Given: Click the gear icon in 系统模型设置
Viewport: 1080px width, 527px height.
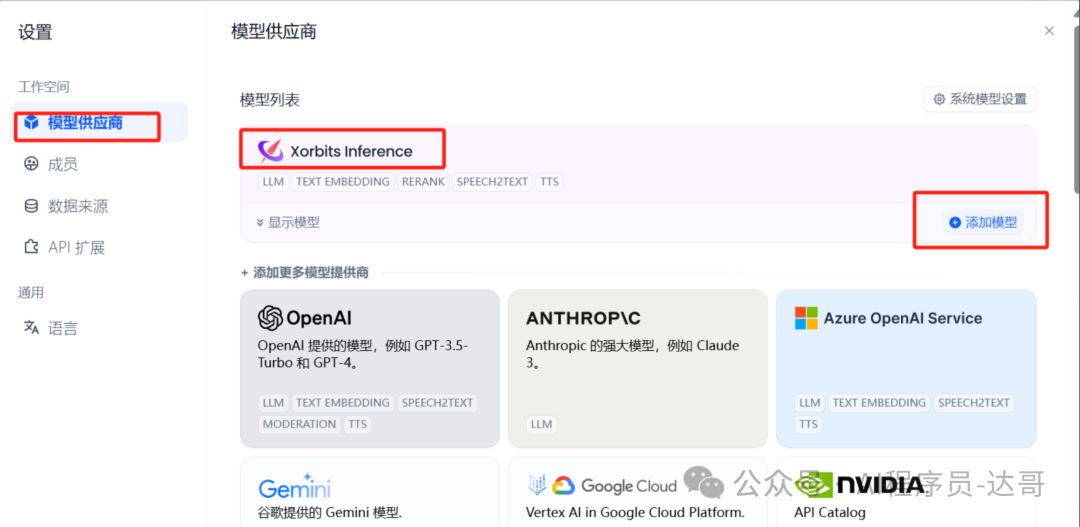Looking at the screenshot, I should 939,99.
